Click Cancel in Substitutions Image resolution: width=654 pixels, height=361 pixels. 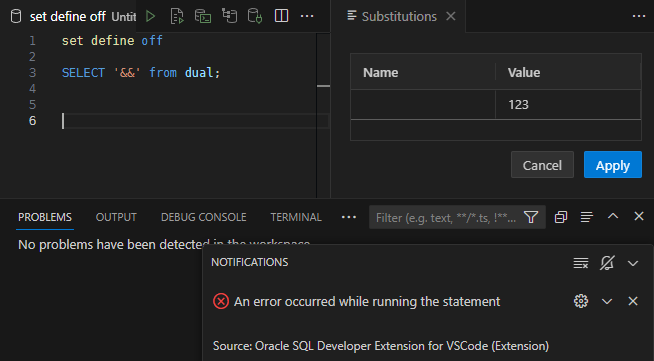coord(542,165)
